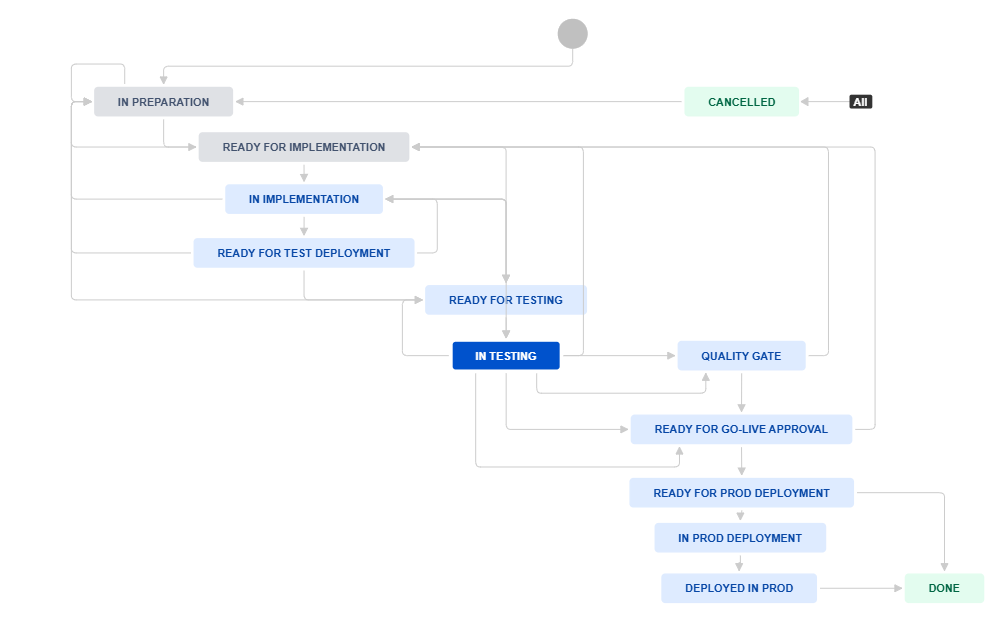Select the green DONE status node
Viewport: 1006px width, 626px height.
click(x=944, y=588)
